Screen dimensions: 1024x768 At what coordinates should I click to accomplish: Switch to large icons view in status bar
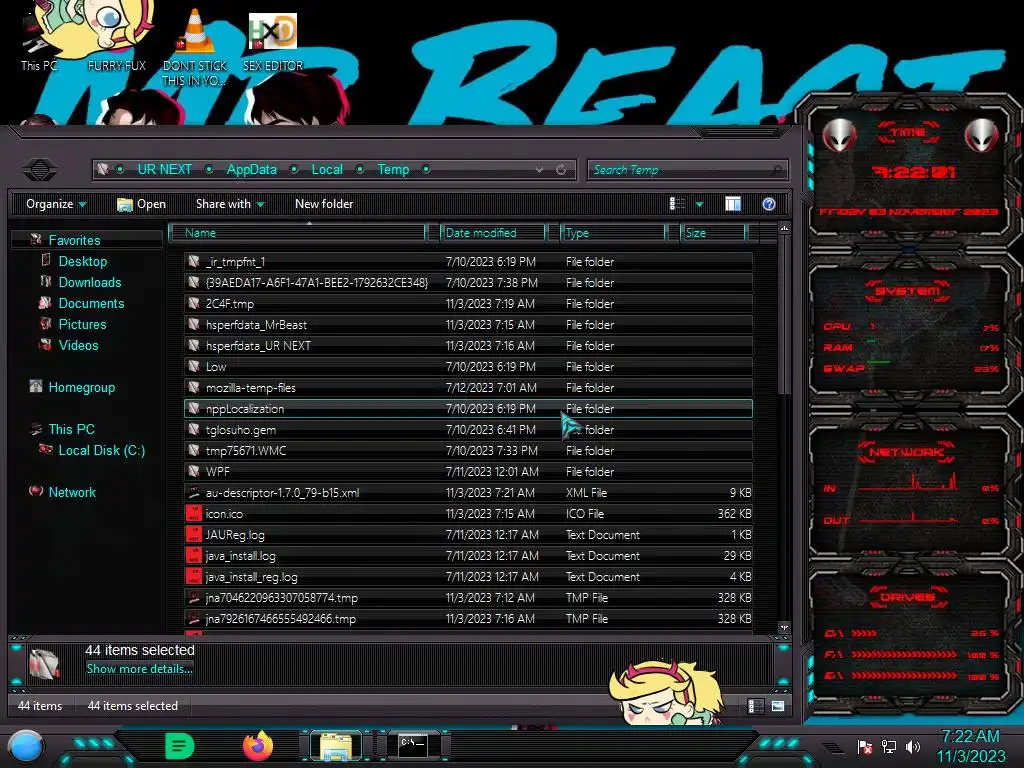[778, 706]
